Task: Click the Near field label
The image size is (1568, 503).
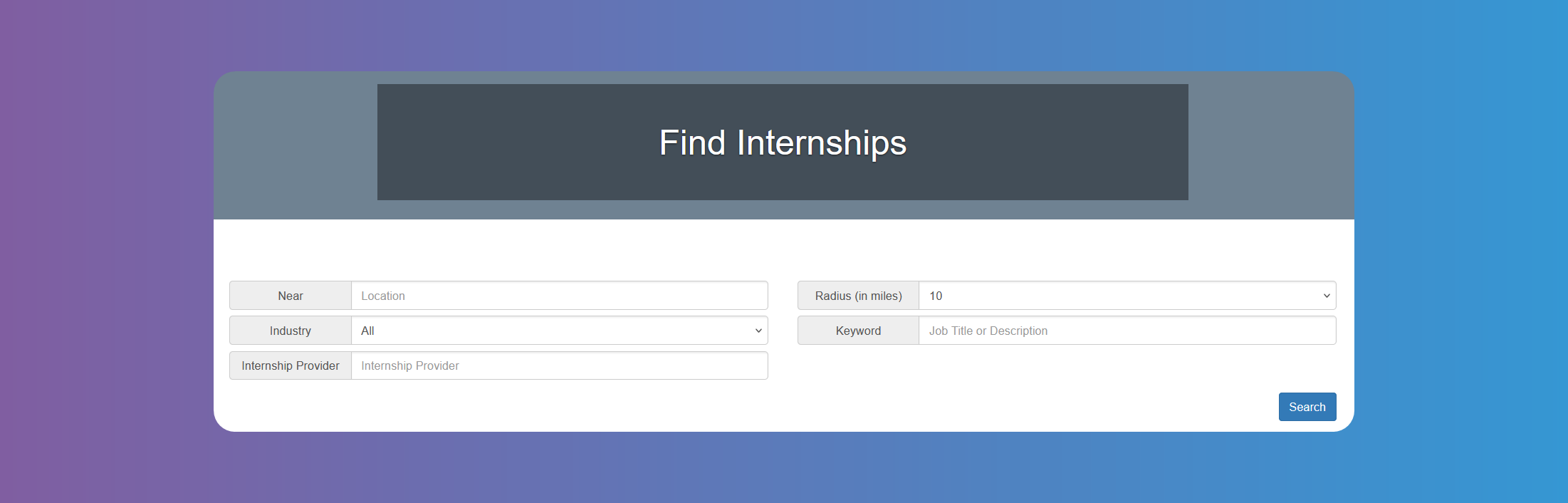Action: click(x=290, y=295)
